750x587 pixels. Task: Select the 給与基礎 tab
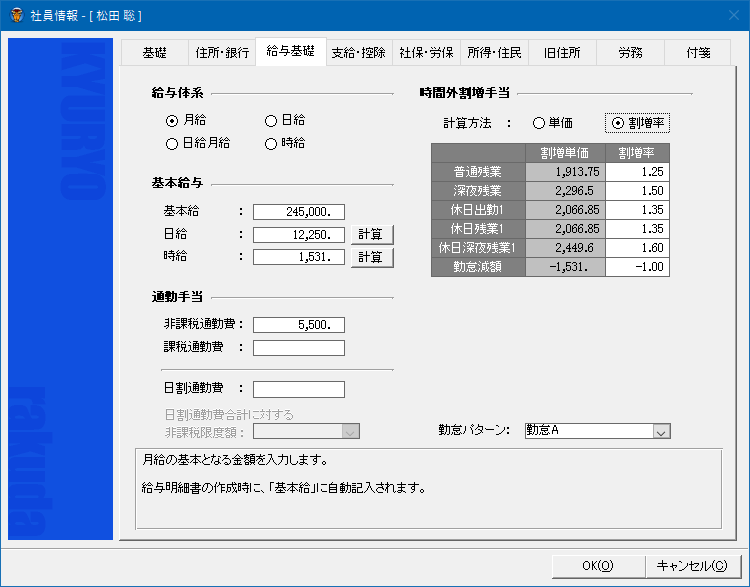[290, 51]
